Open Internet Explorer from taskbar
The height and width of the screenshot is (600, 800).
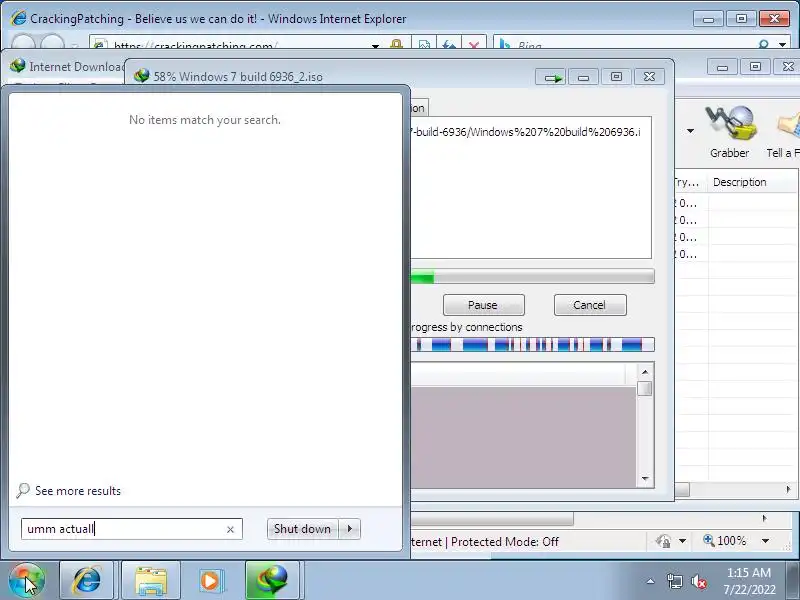[x=87, y=581]
